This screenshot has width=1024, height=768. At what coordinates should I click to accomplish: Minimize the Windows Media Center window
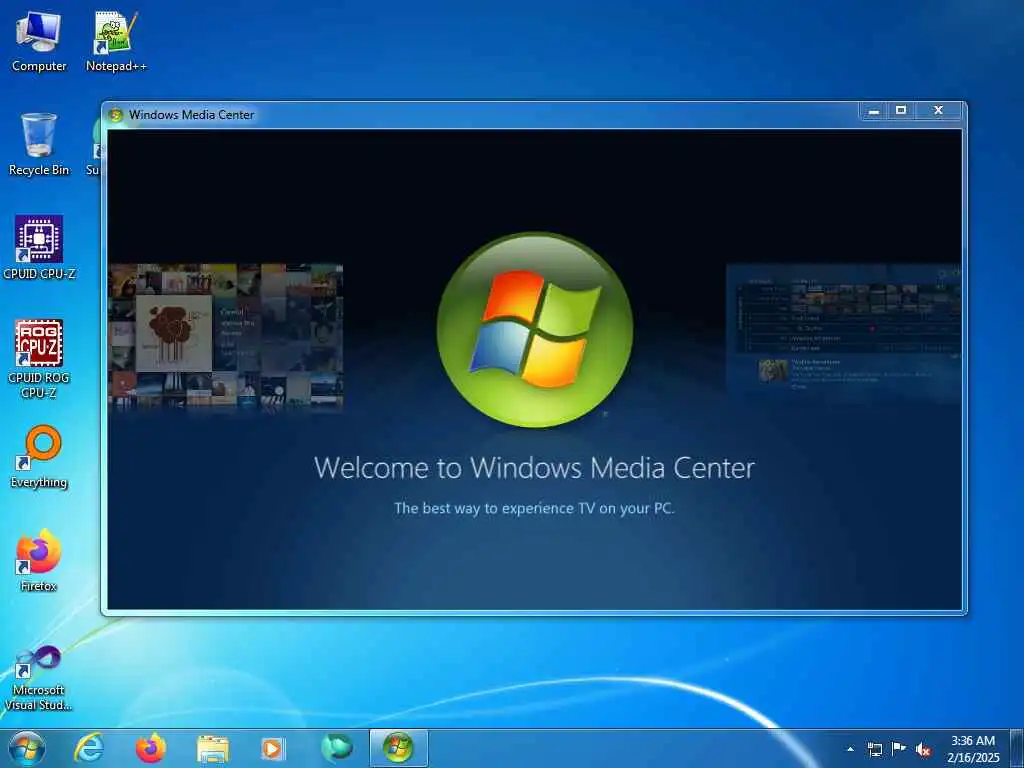coord(874,111)
